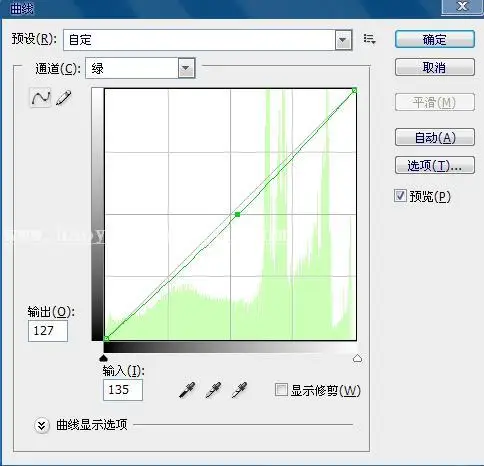Toggle the 预览(P) preview checkbox

point(400,196)
